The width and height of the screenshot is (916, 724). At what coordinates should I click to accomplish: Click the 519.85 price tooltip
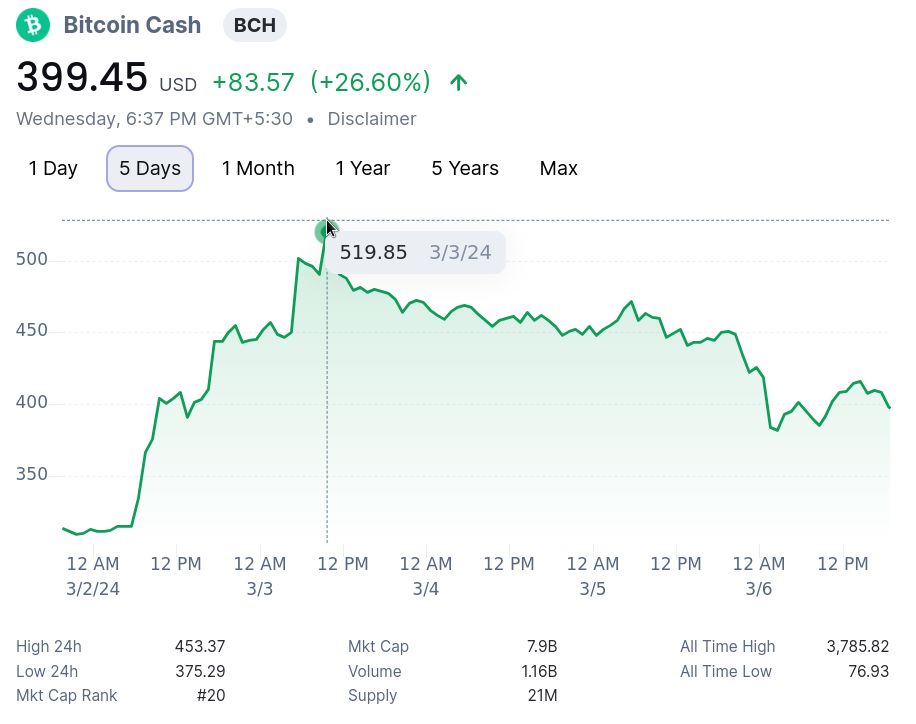(x=415, y=252)
